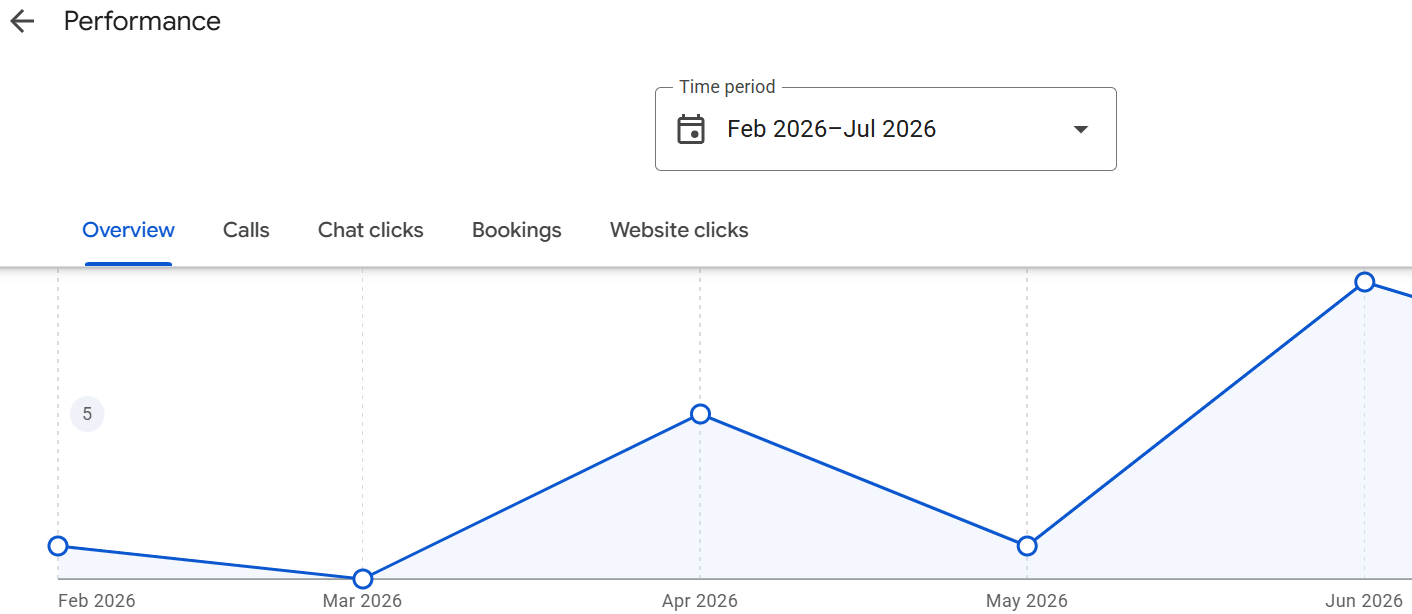
Task: View the Website clicks tab
Action: [x=679, y=230]
